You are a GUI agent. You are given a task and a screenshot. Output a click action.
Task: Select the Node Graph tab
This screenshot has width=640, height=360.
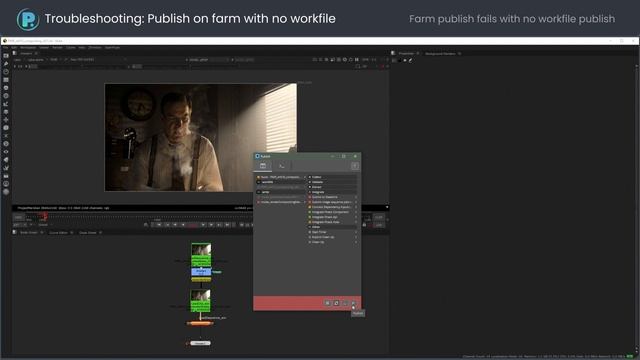coord(29,233)
